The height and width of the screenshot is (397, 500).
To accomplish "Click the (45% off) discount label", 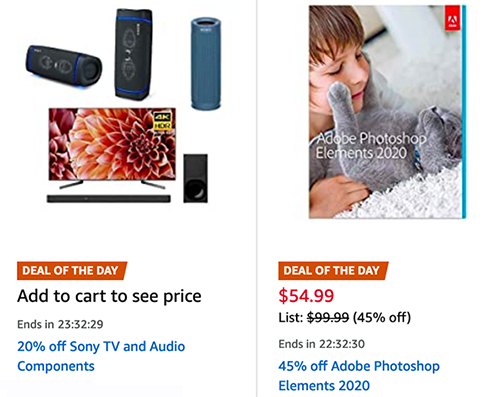I will [382, 317].
